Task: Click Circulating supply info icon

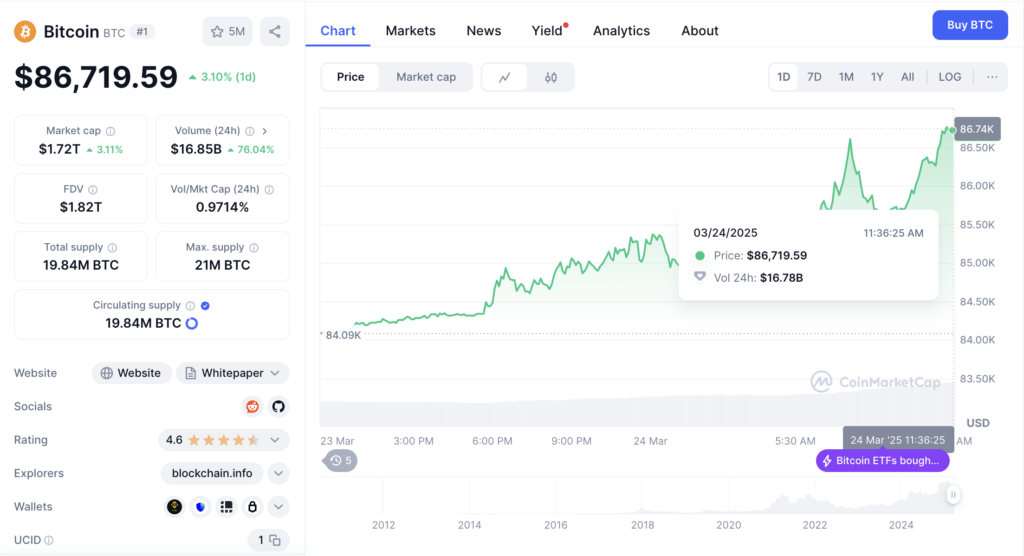Action: point(190,306)
